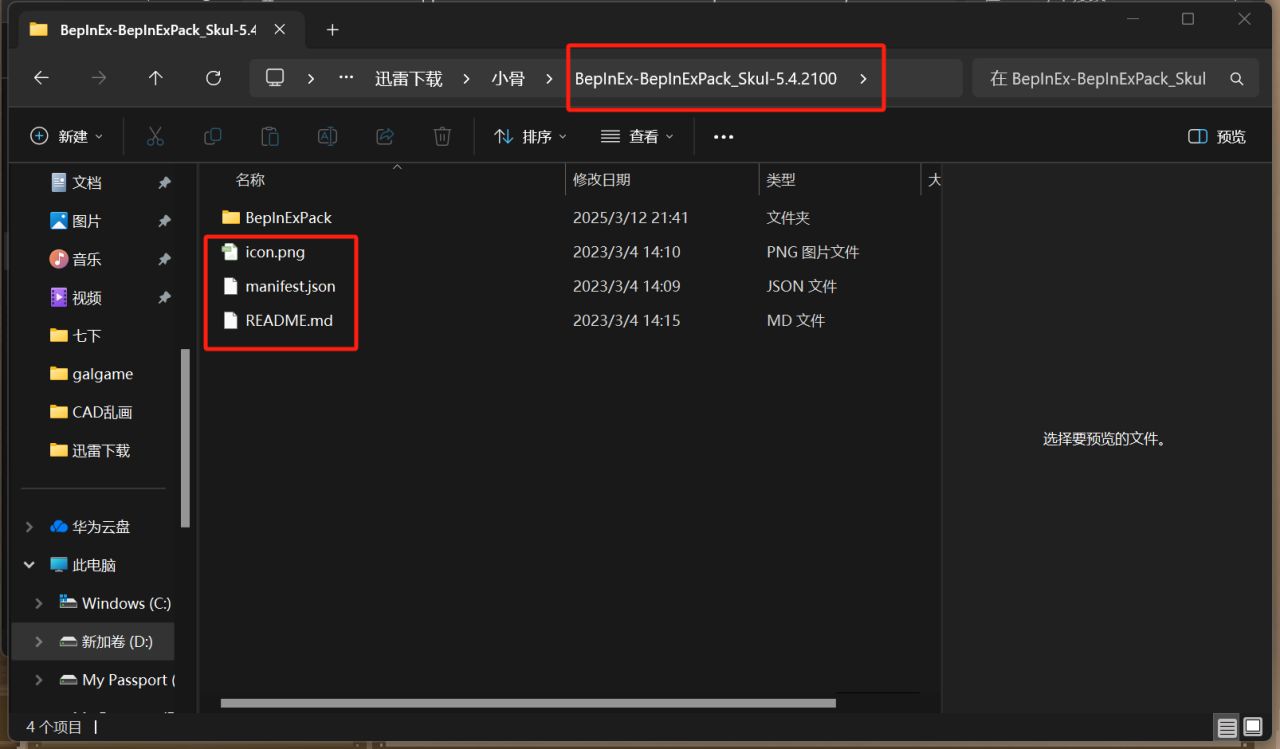Sort by 修改日期 column header
The image size is (1280, 749).
tap(602, 180)
